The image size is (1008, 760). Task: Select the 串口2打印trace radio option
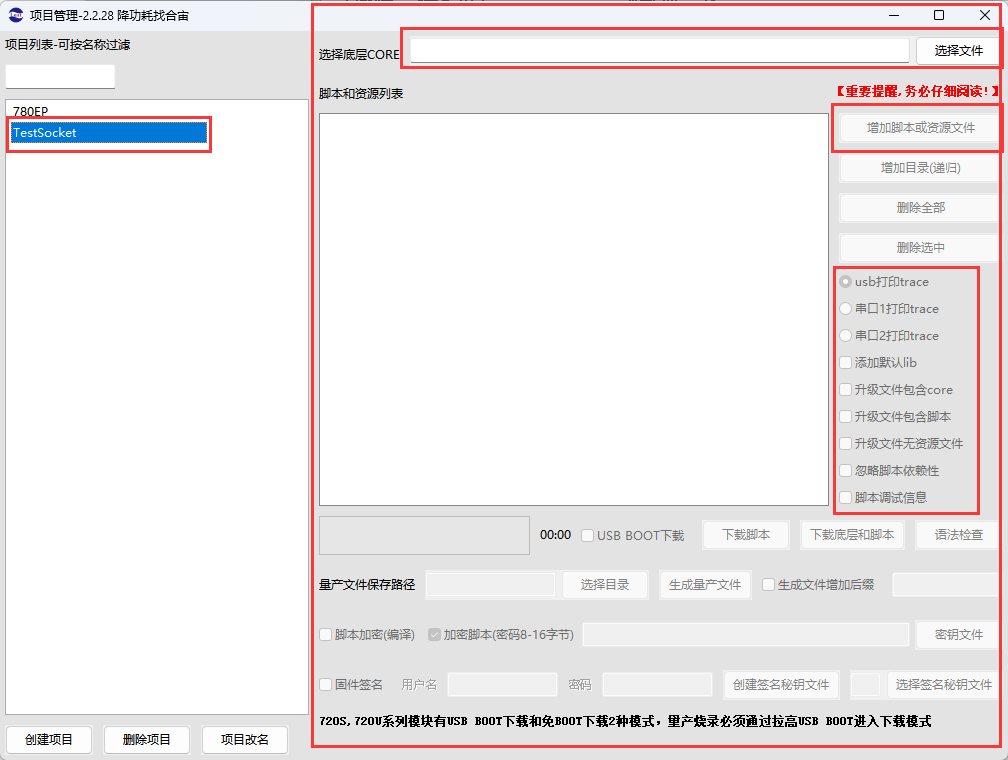click(x=889, y=336)
